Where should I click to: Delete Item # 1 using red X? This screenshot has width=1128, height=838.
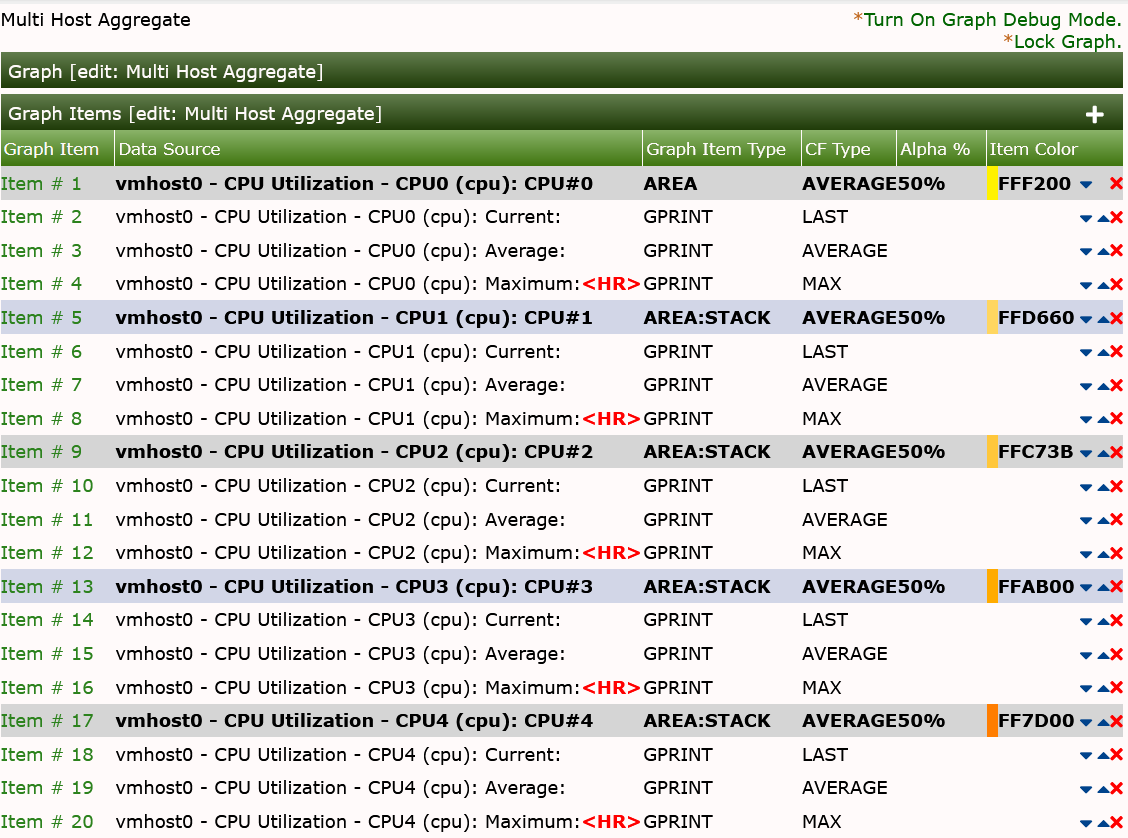point(1116,184)
